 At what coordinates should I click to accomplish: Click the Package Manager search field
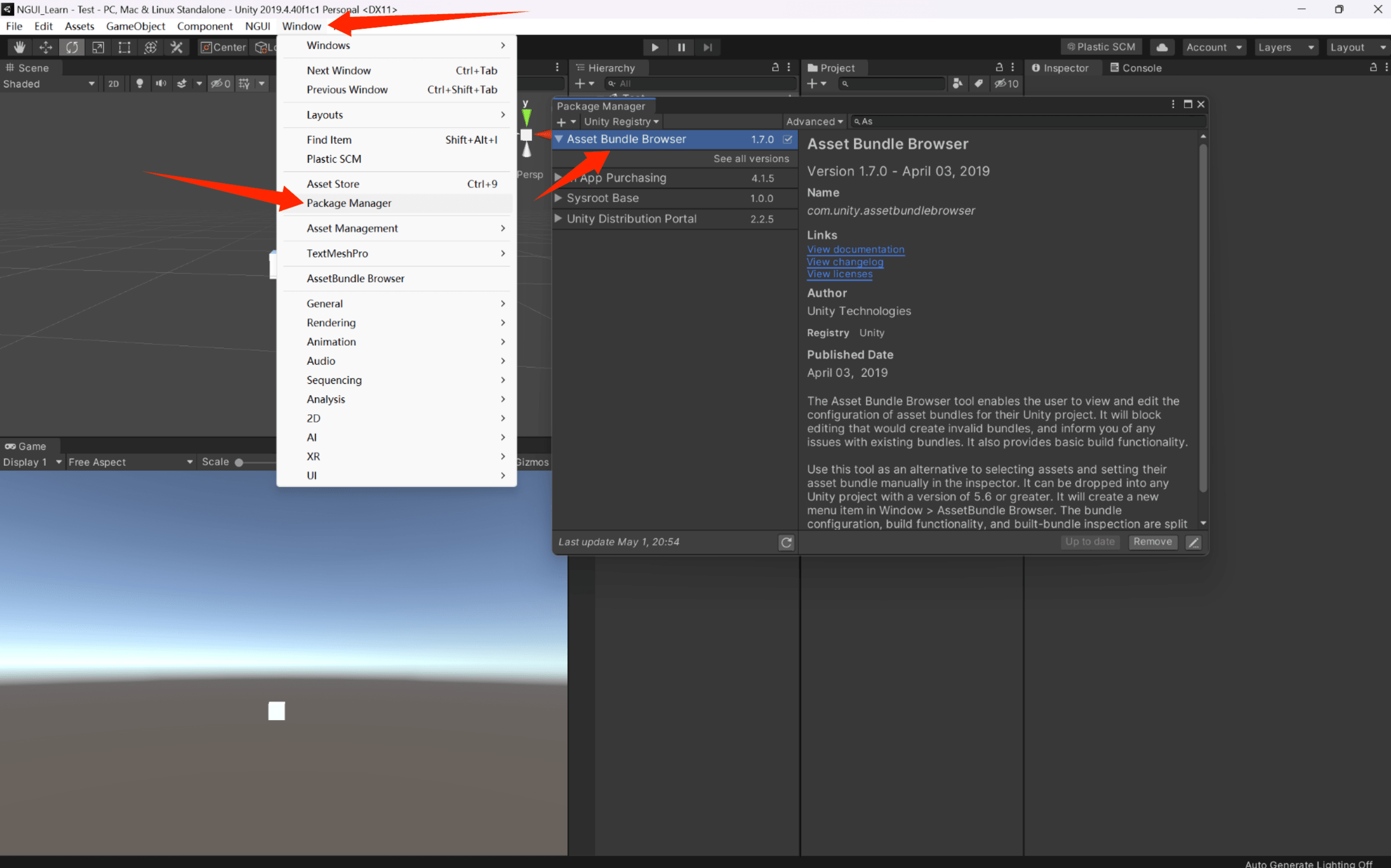click(1028, 122)
